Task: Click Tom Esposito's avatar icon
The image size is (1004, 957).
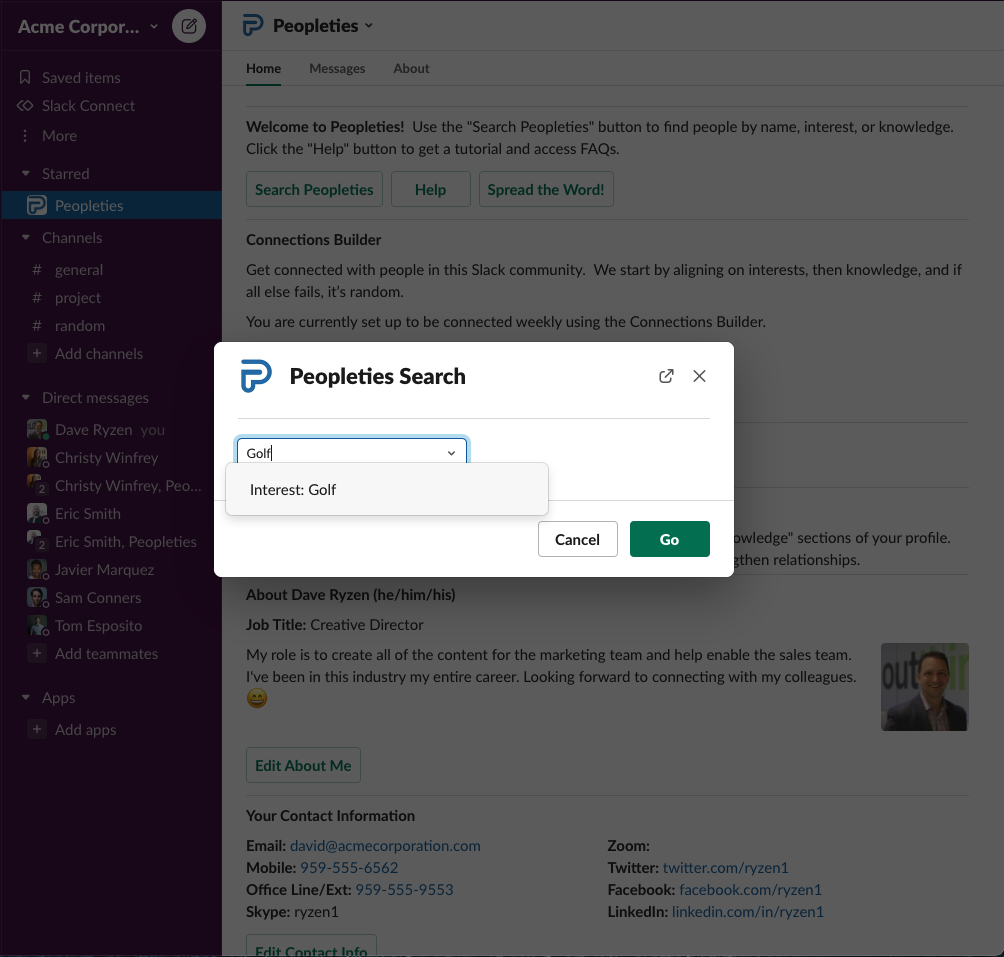Action: click(37, 625)
